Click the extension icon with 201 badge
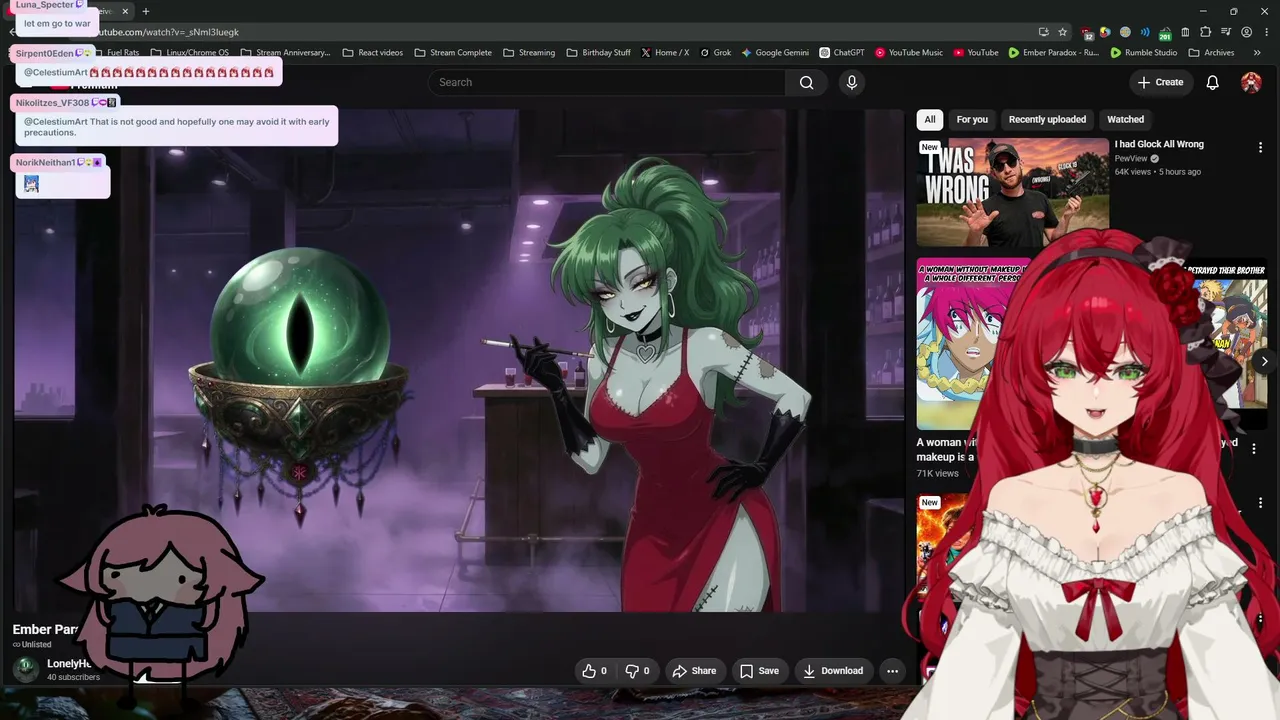This screenshot has width=1280, height=720. [x=1165, y=33]
